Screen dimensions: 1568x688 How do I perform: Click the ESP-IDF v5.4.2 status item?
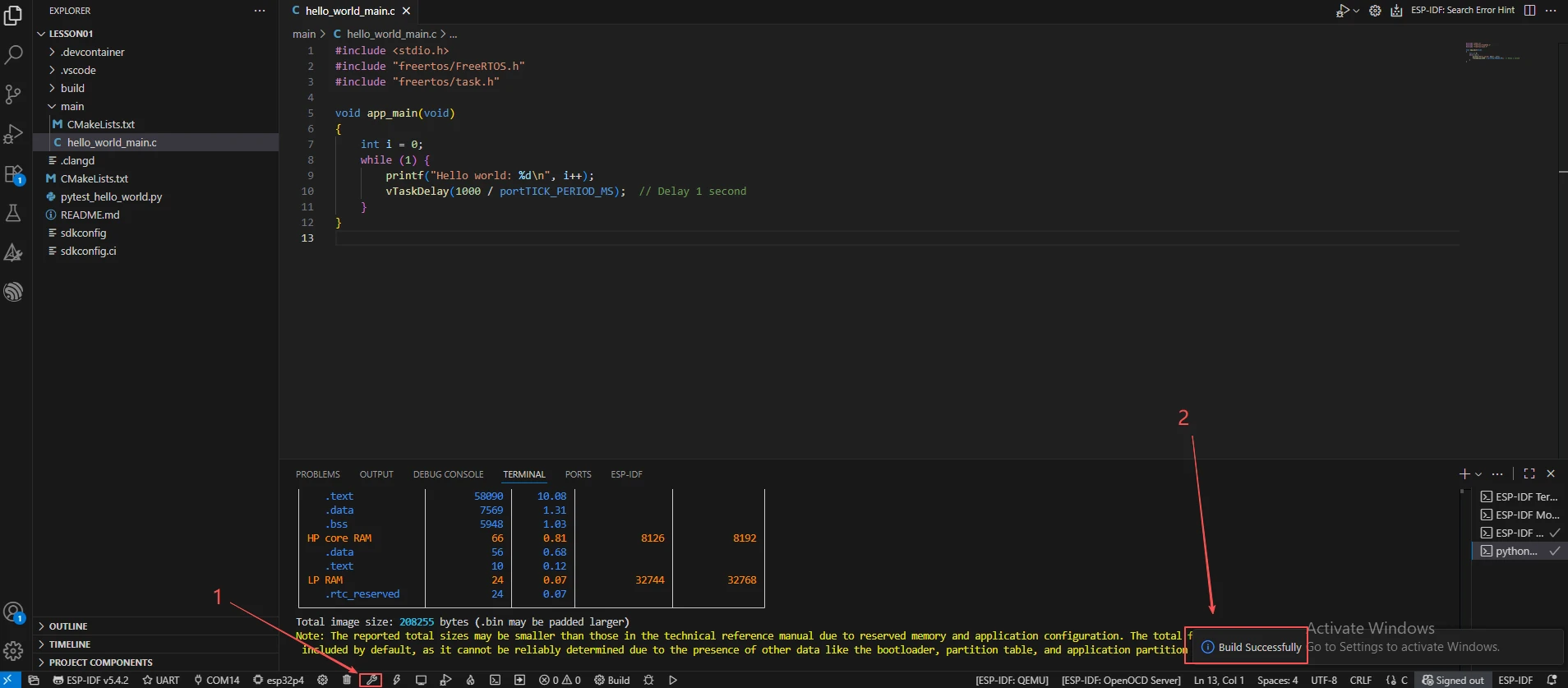tap(90, 680)
